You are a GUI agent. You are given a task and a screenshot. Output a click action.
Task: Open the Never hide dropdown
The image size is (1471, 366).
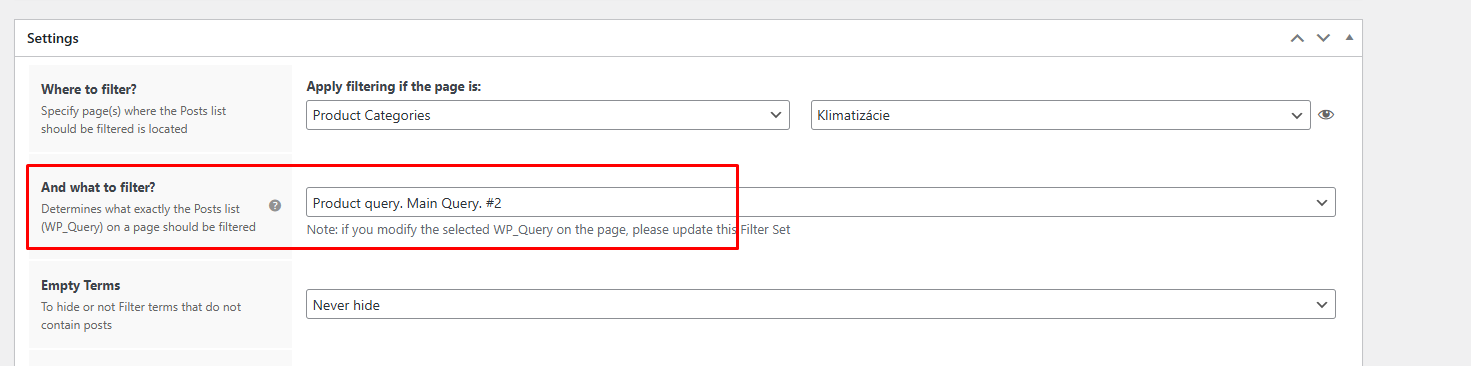click(x=821, y=304)
